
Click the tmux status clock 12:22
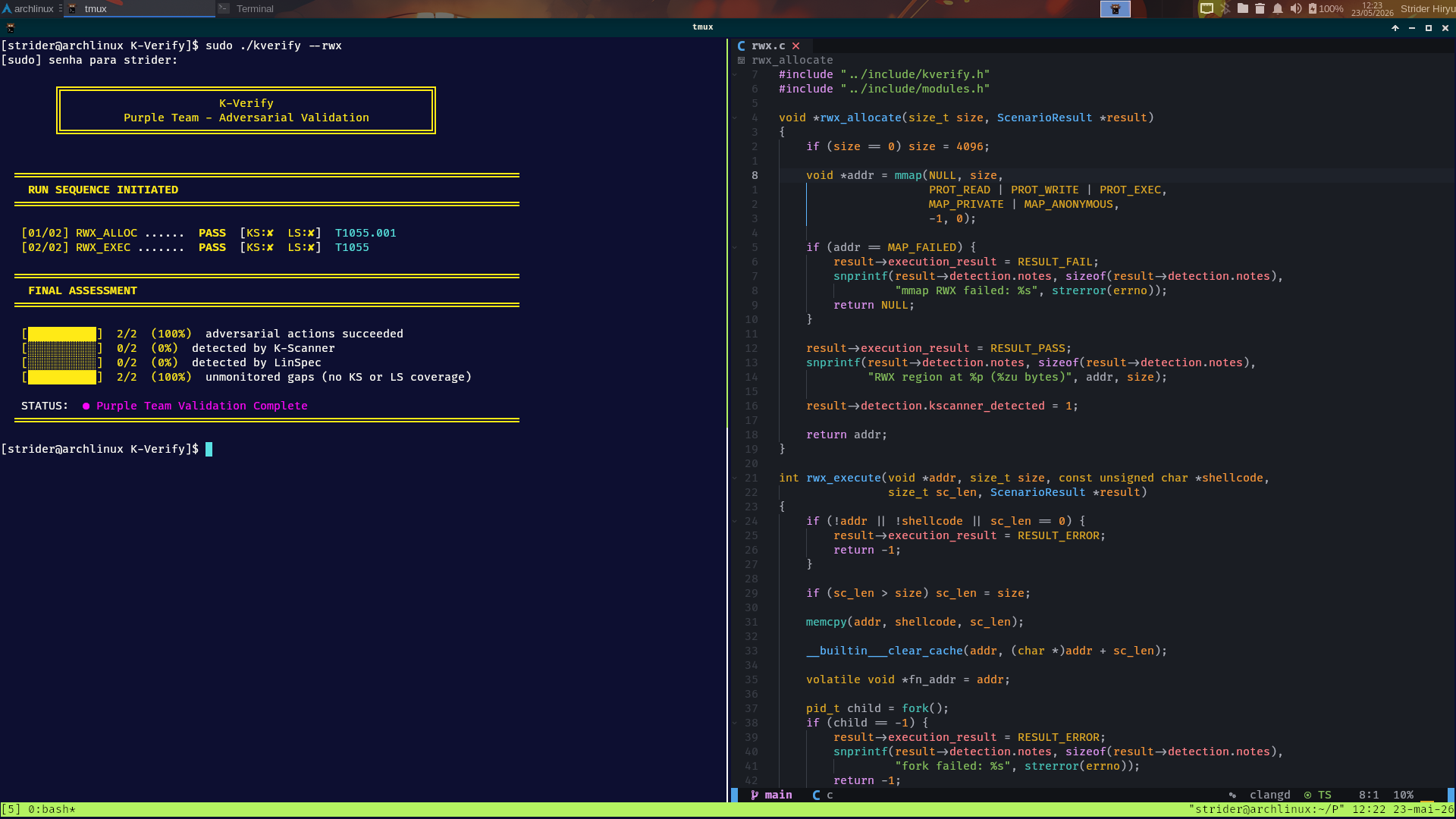1369,809
